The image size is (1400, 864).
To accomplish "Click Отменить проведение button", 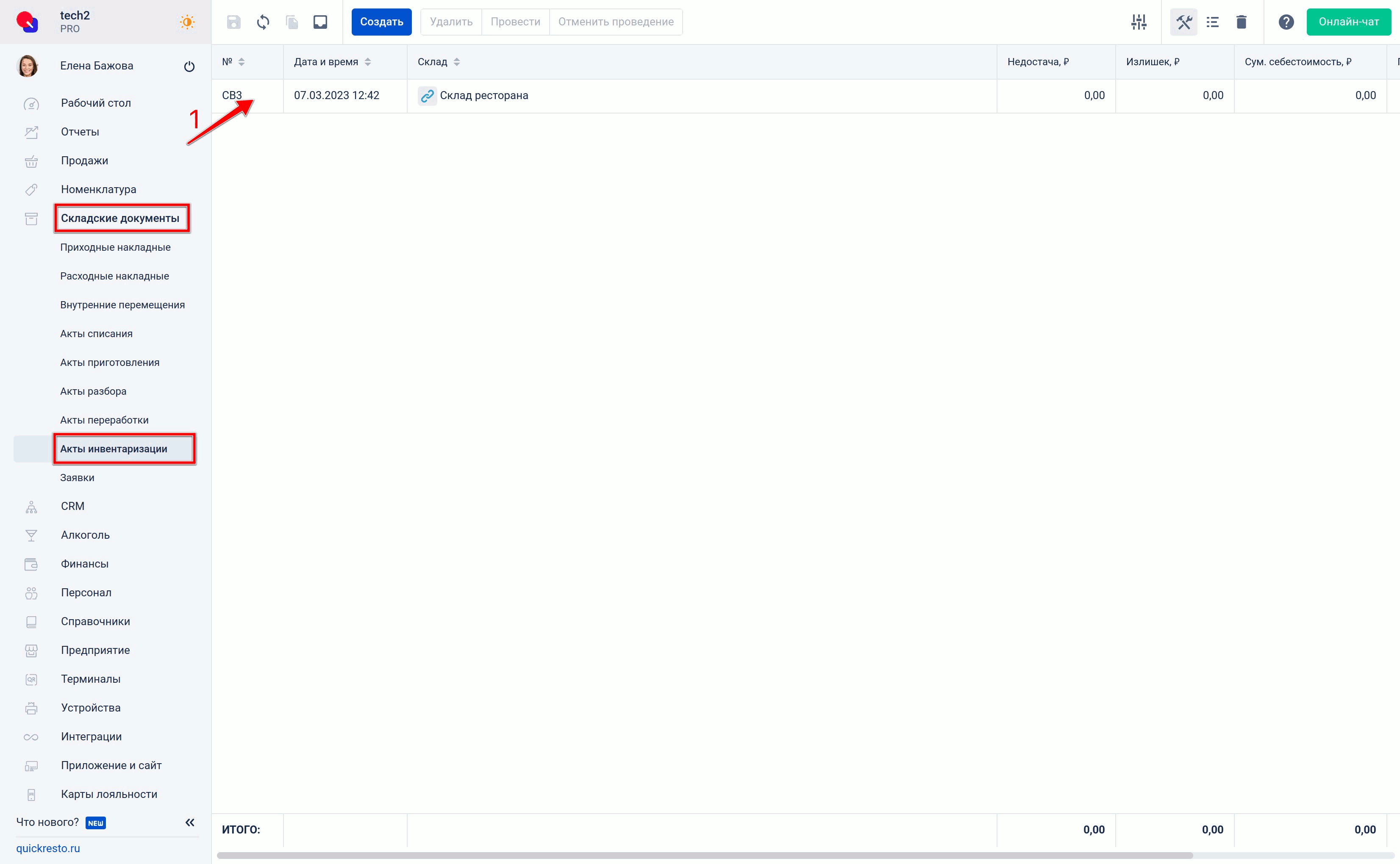I will (616, 22).
